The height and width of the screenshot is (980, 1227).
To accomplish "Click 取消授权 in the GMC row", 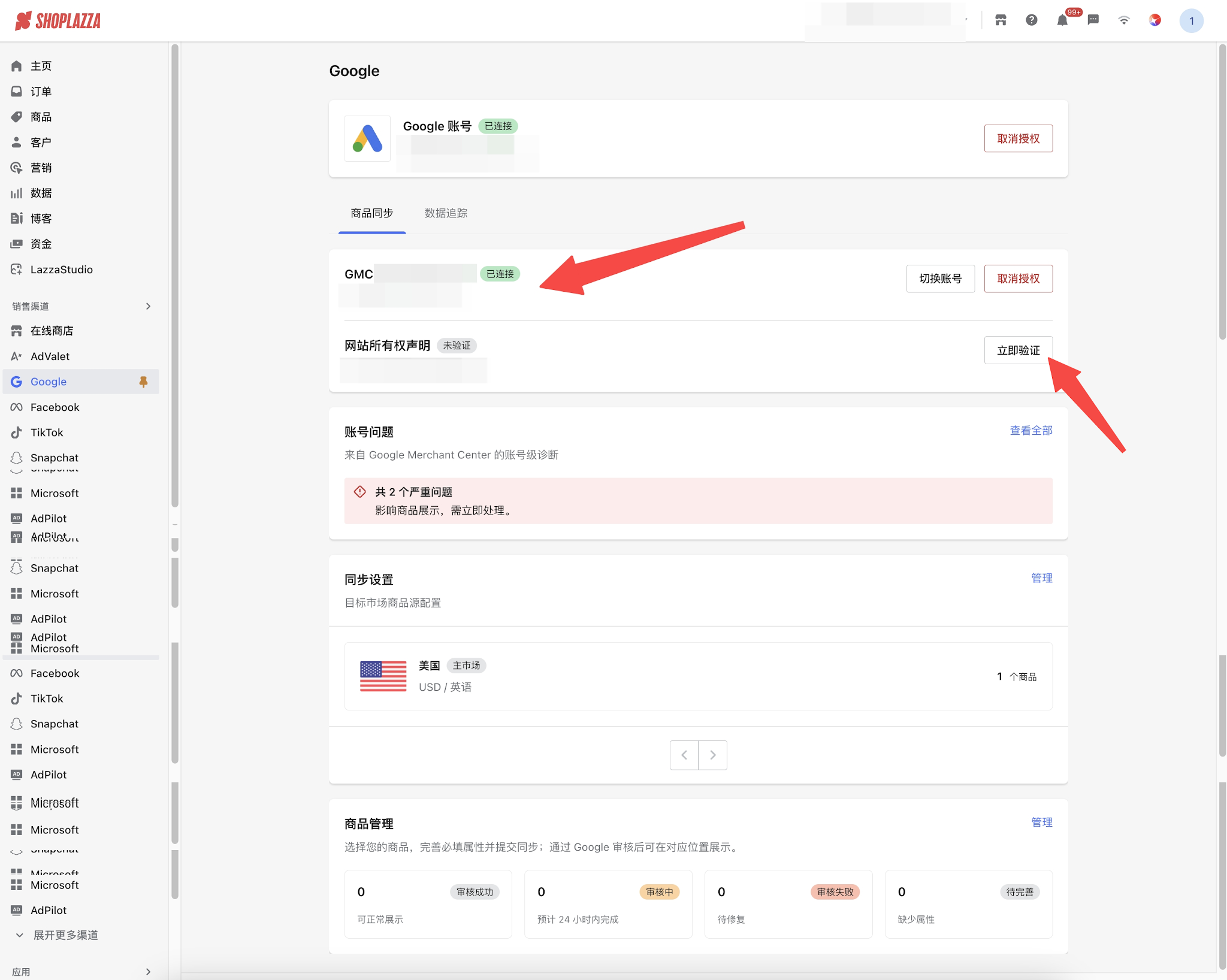I will [1018, 279].
